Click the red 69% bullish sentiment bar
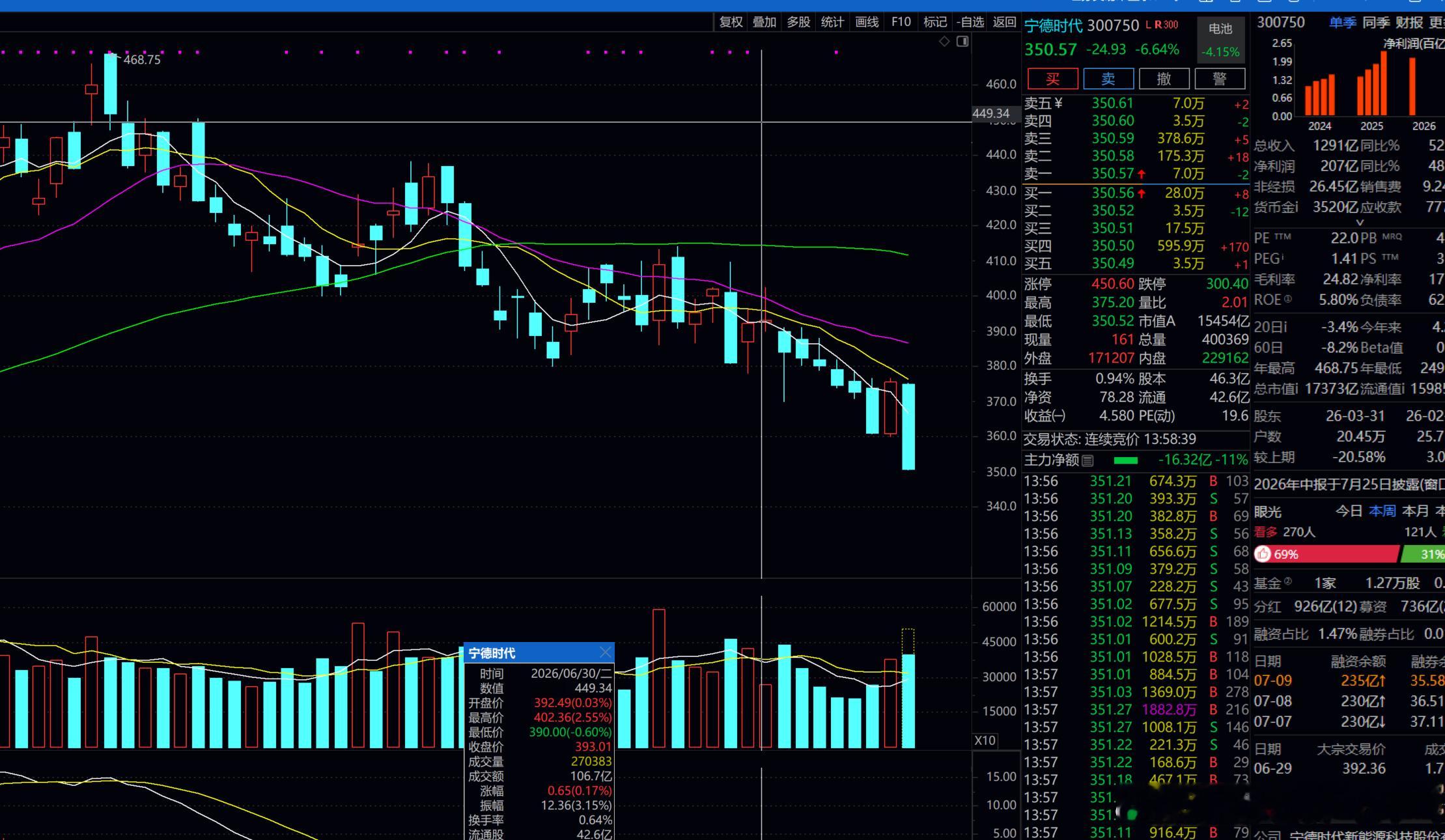 1326,554
